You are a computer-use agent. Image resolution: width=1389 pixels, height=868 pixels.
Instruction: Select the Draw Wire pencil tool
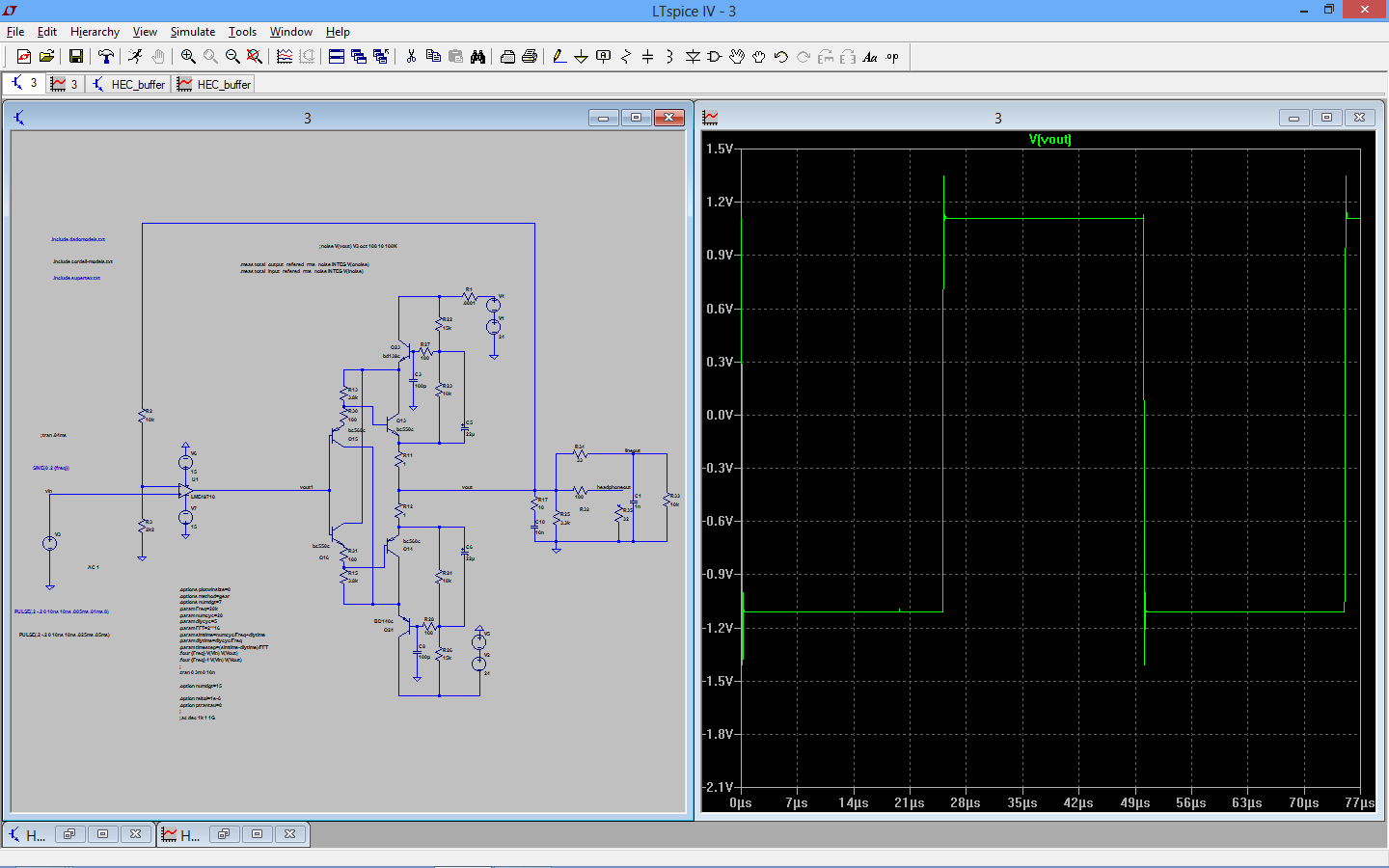click(x=559, y=57)
